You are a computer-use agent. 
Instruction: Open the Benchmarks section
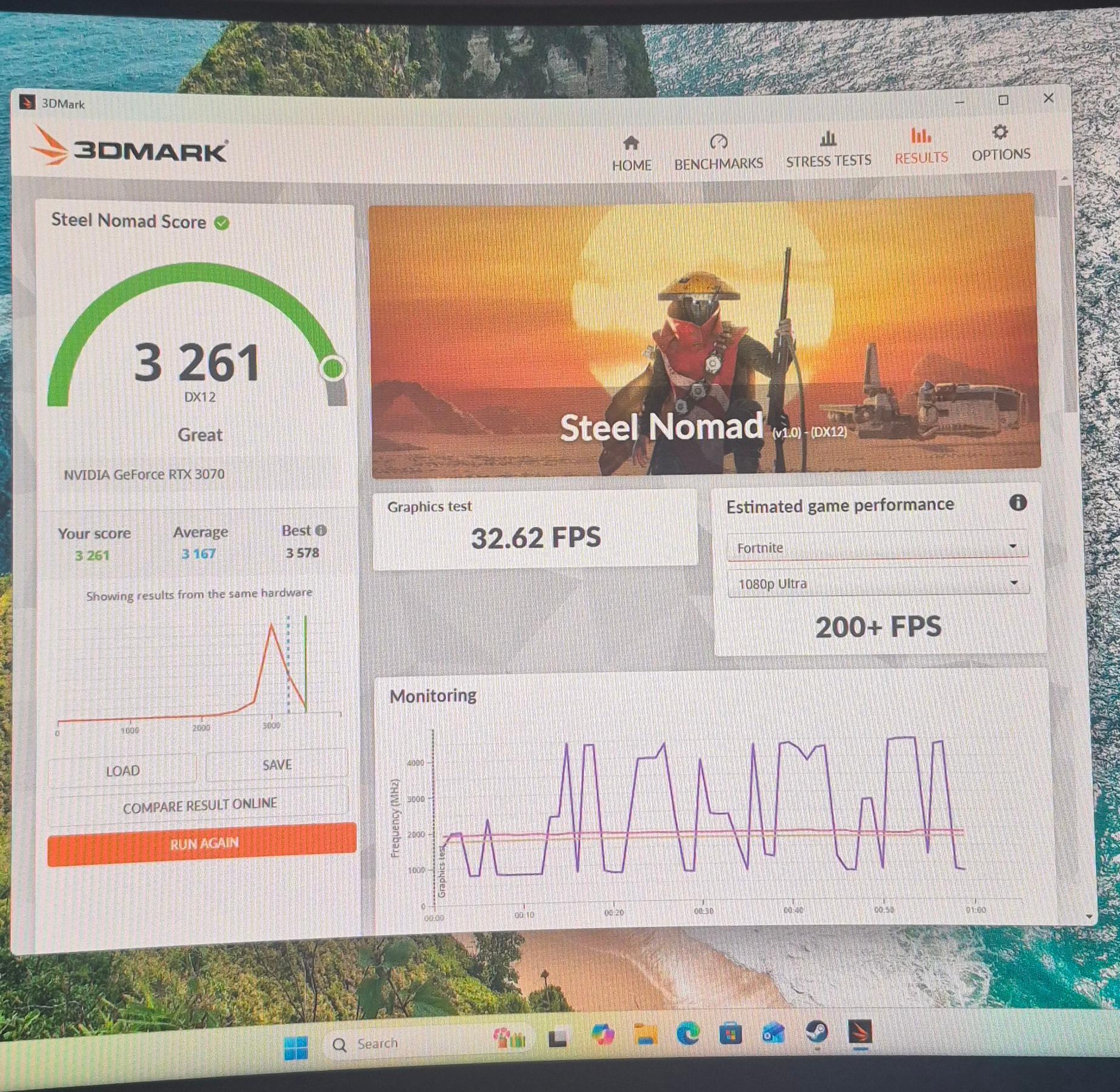click(x=718, y=153)
